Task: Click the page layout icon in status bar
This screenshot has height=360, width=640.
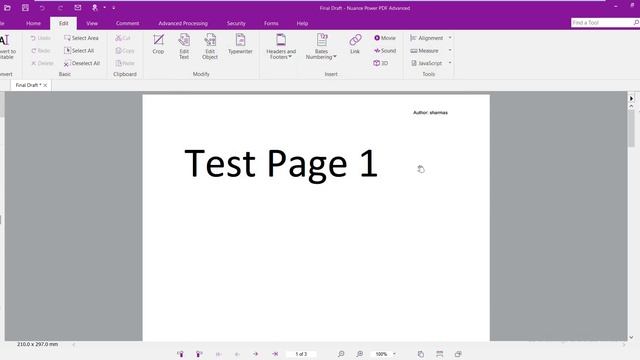Action: click(440, 354)
